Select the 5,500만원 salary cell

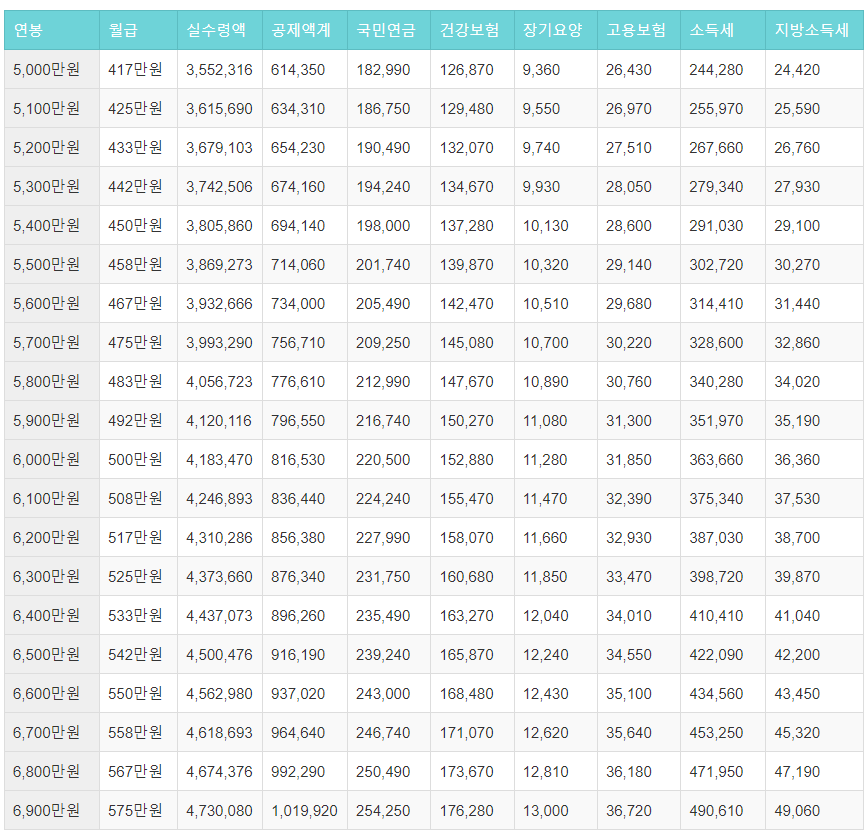[52, 264]
